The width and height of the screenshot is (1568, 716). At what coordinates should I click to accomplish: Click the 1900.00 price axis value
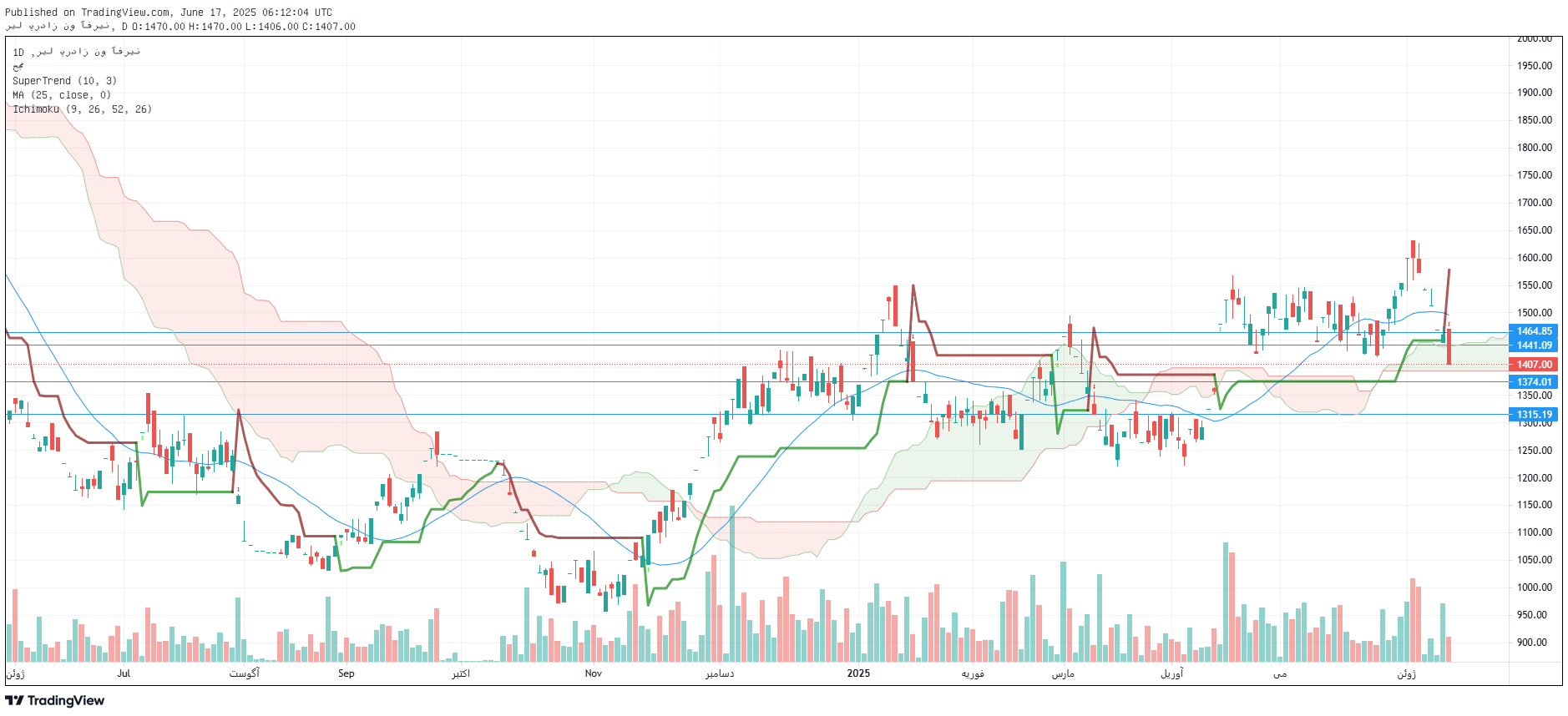click(1535, 93)
